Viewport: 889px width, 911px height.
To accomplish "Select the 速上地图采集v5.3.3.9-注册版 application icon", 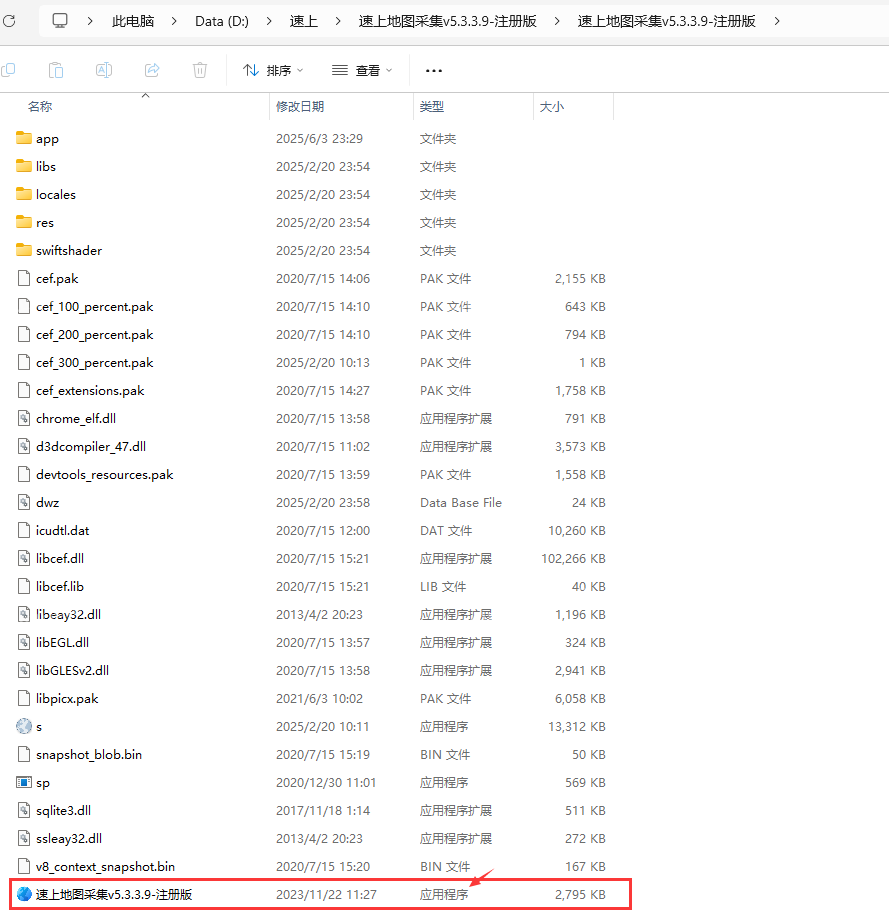I will point(24,894).
